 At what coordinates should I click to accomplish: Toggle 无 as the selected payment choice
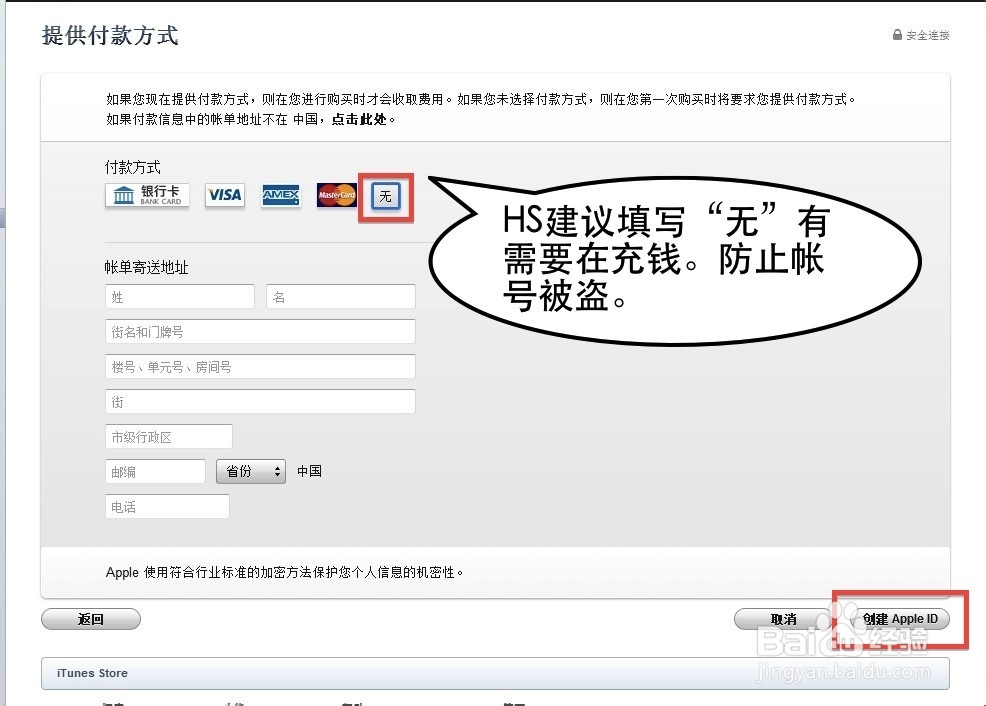click(385, 196)
